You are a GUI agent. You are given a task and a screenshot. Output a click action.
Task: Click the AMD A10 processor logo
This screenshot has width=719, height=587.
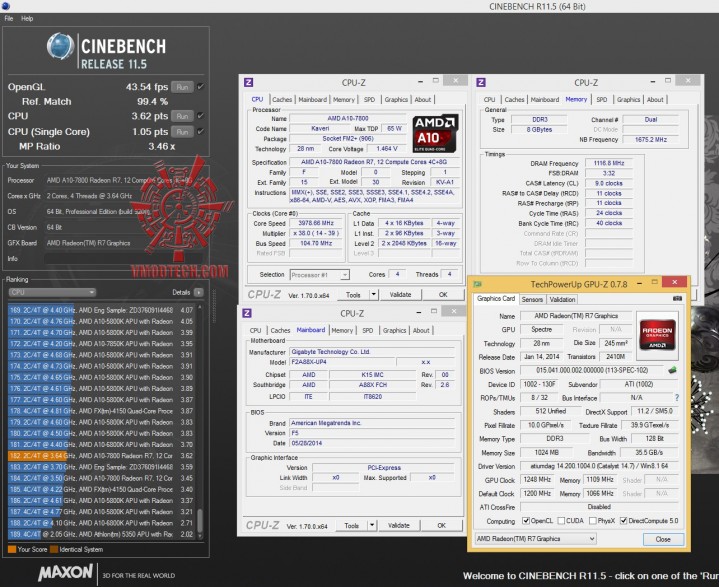(435, 134)
